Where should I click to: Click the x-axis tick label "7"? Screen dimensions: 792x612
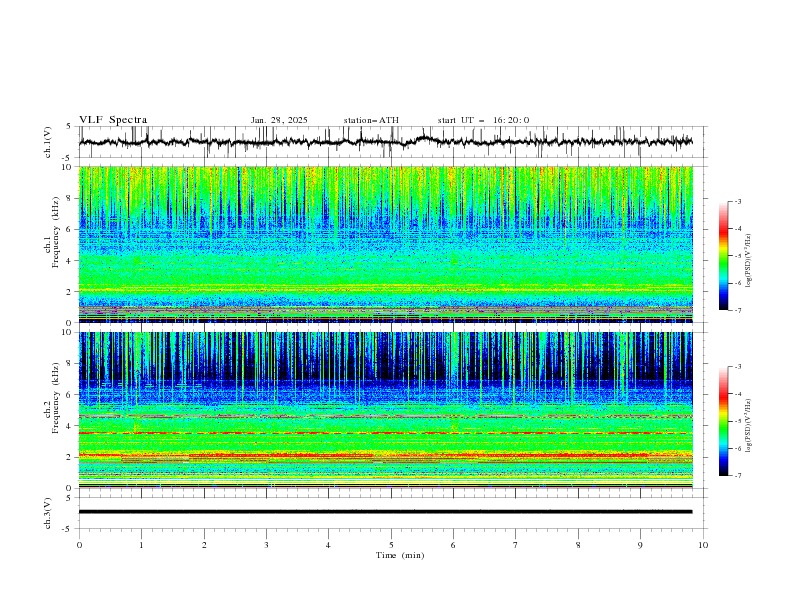click(x=516, y=545)
